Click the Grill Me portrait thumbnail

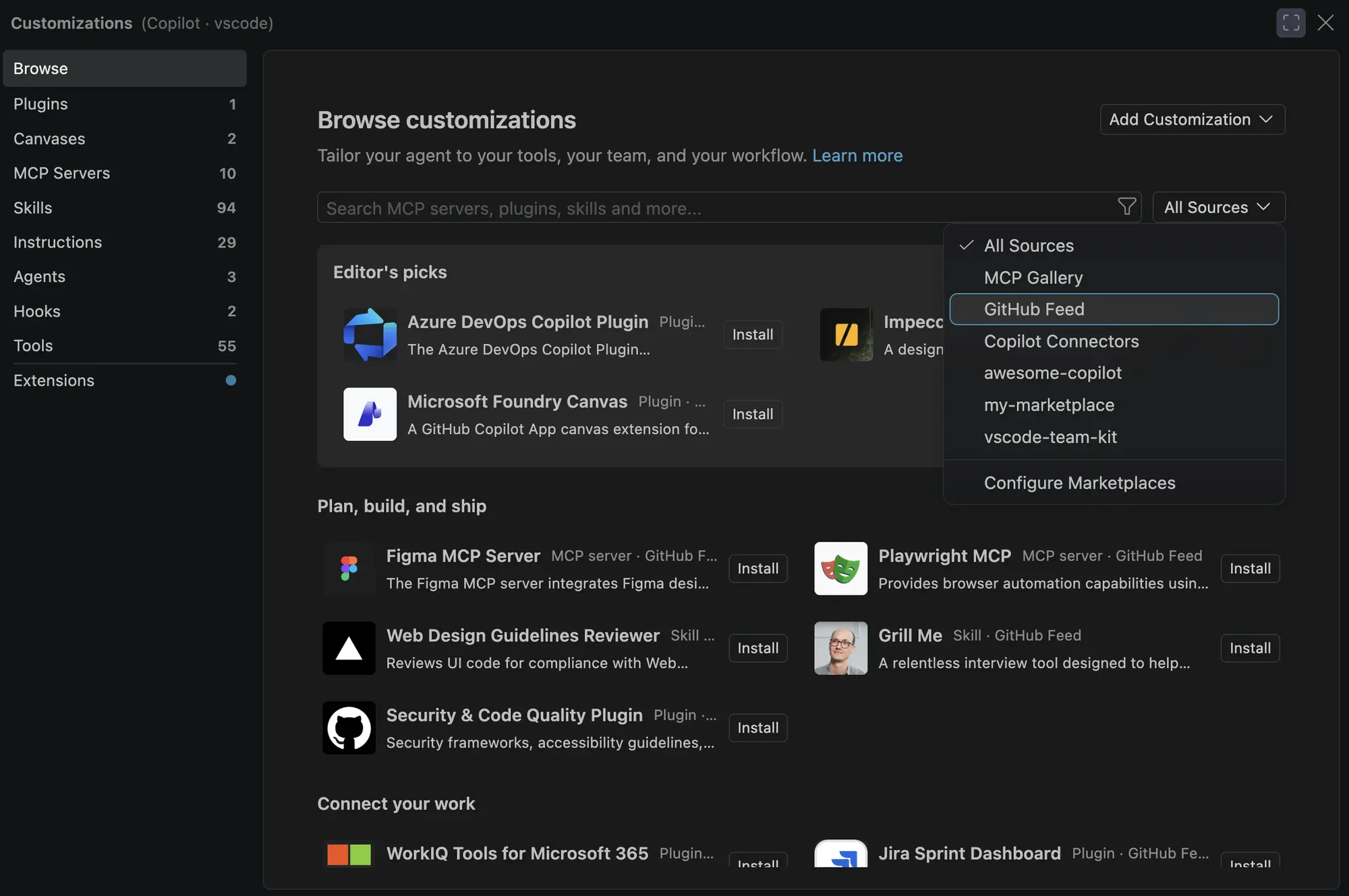click(840, 648)
